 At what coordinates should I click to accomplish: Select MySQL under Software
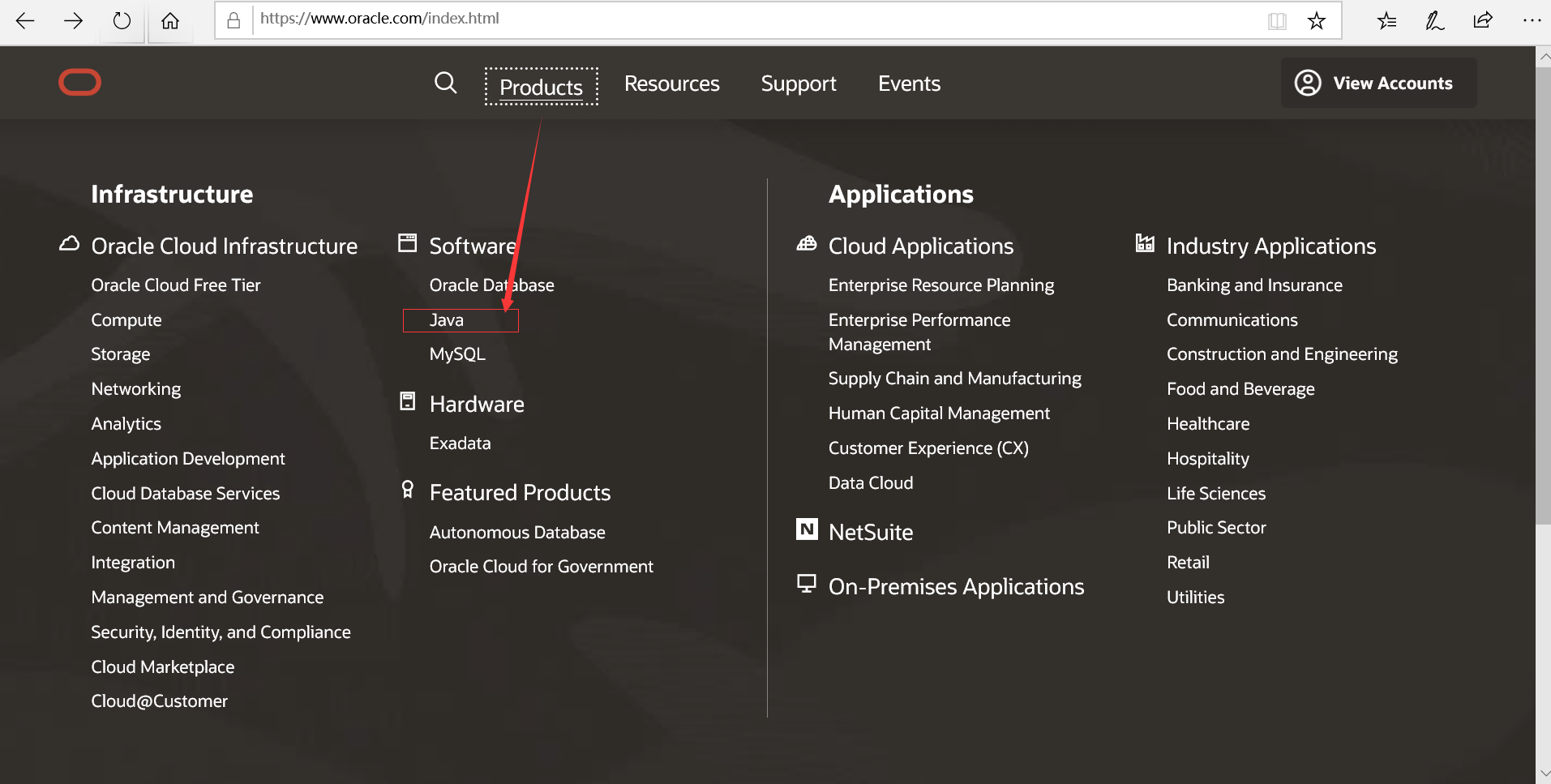[x=457, y=354]
